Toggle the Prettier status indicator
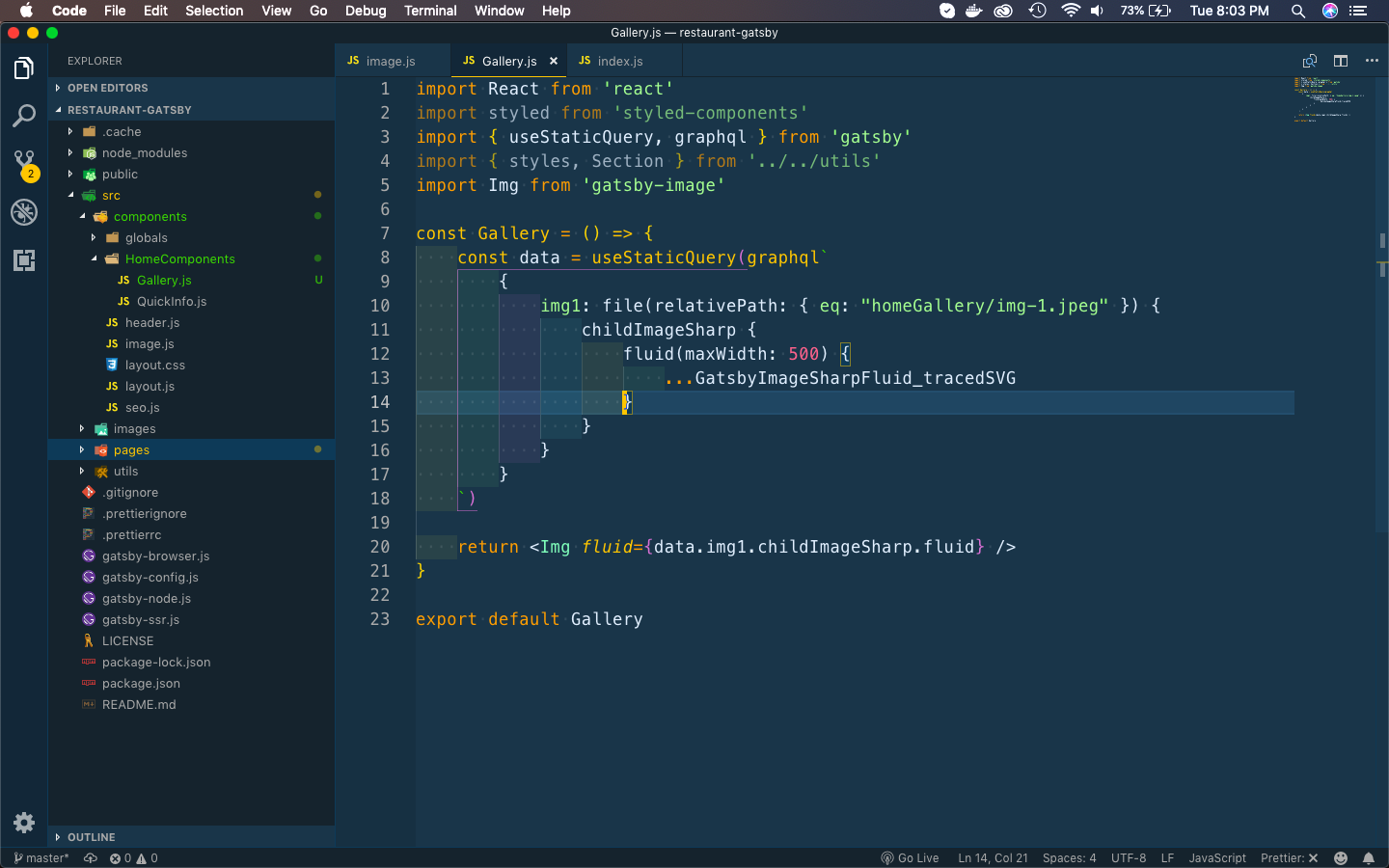Viewport: 1389px width, 868px height. [x=1289, y=858]
